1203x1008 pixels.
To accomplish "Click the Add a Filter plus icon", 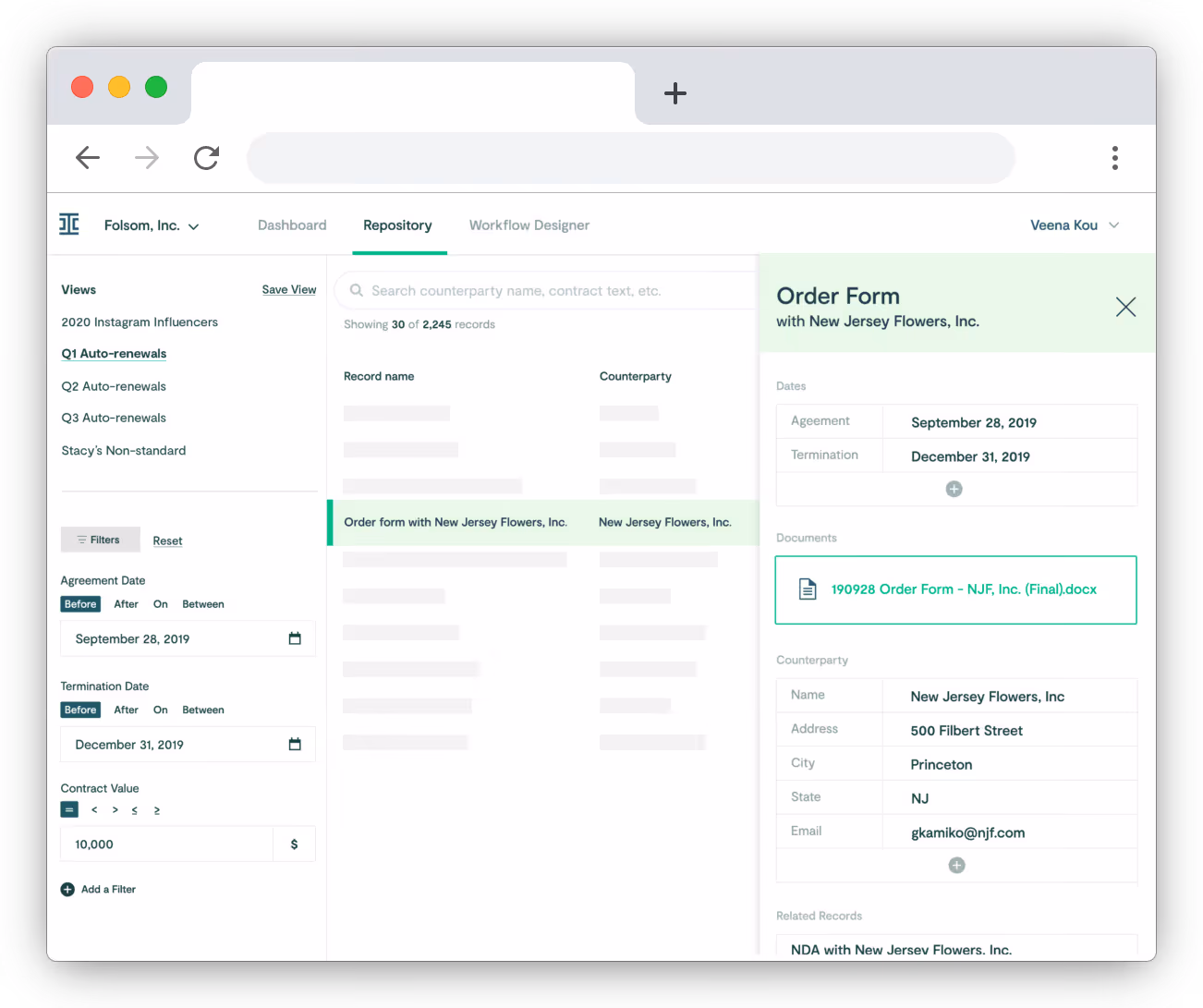I will (67, 889).
